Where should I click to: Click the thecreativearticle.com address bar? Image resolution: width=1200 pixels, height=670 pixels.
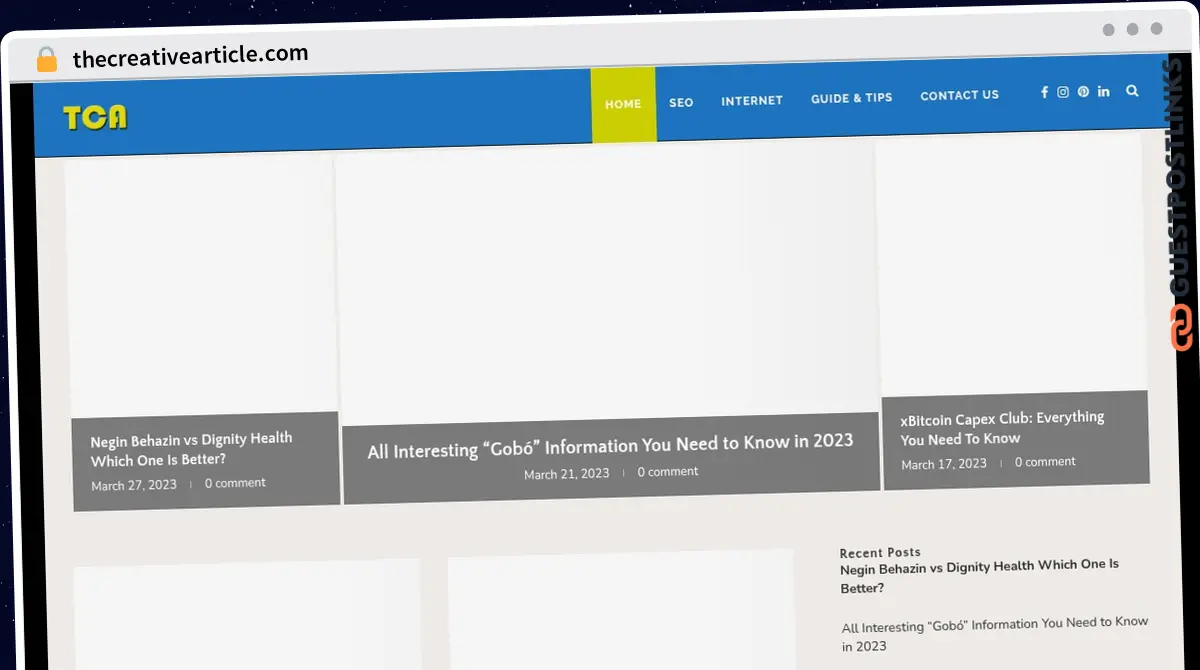pos(190,57)
